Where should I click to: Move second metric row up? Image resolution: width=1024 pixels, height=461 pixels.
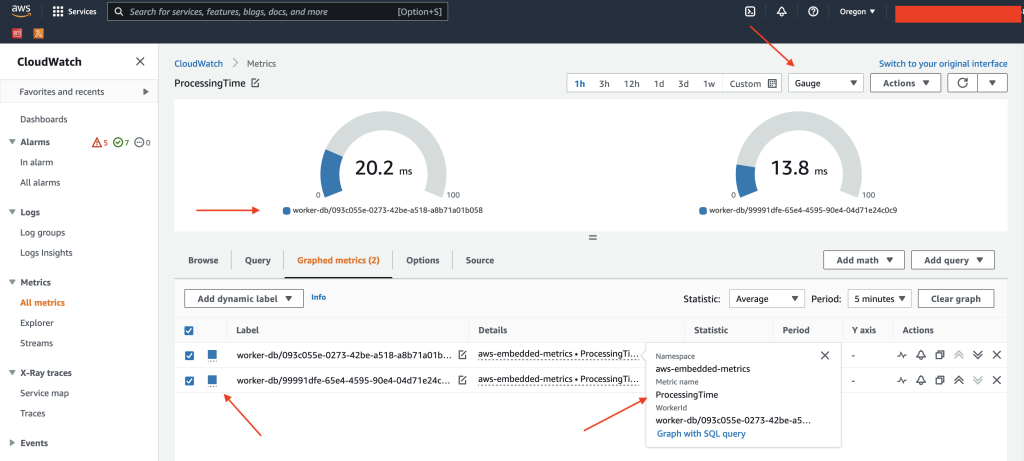point(959,380)
